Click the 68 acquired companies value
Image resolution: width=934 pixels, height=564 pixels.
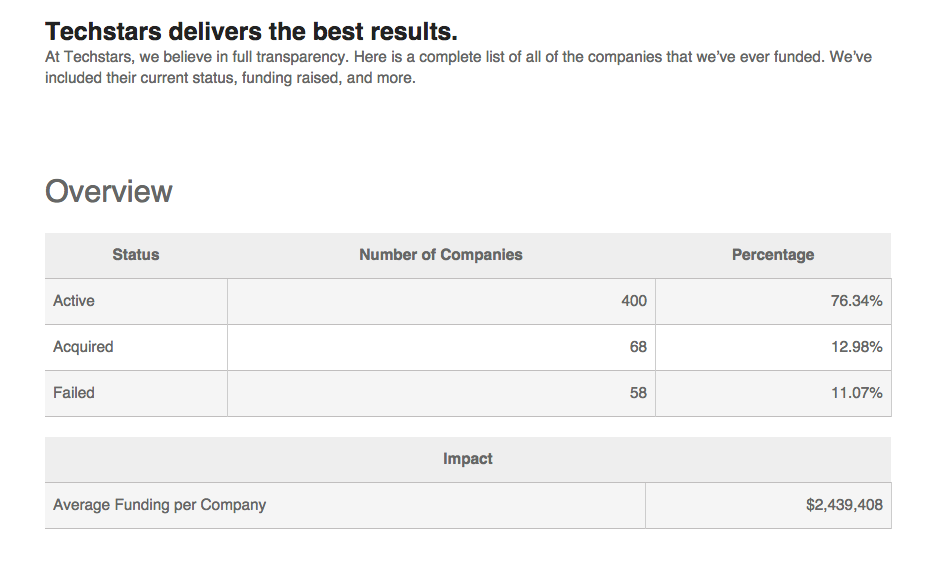638,347
